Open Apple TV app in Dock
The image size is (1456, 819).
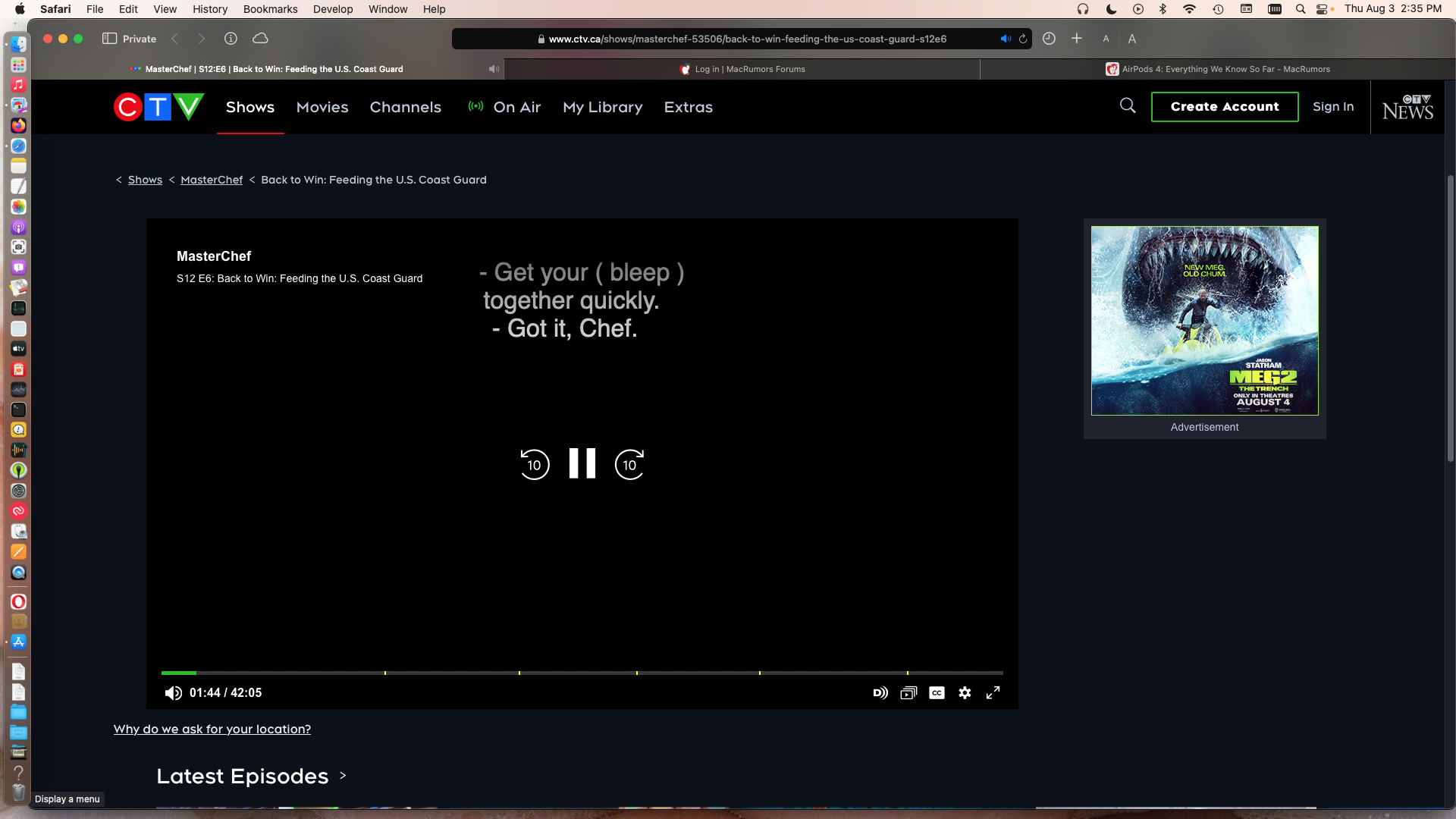click(x=18, y=349)
